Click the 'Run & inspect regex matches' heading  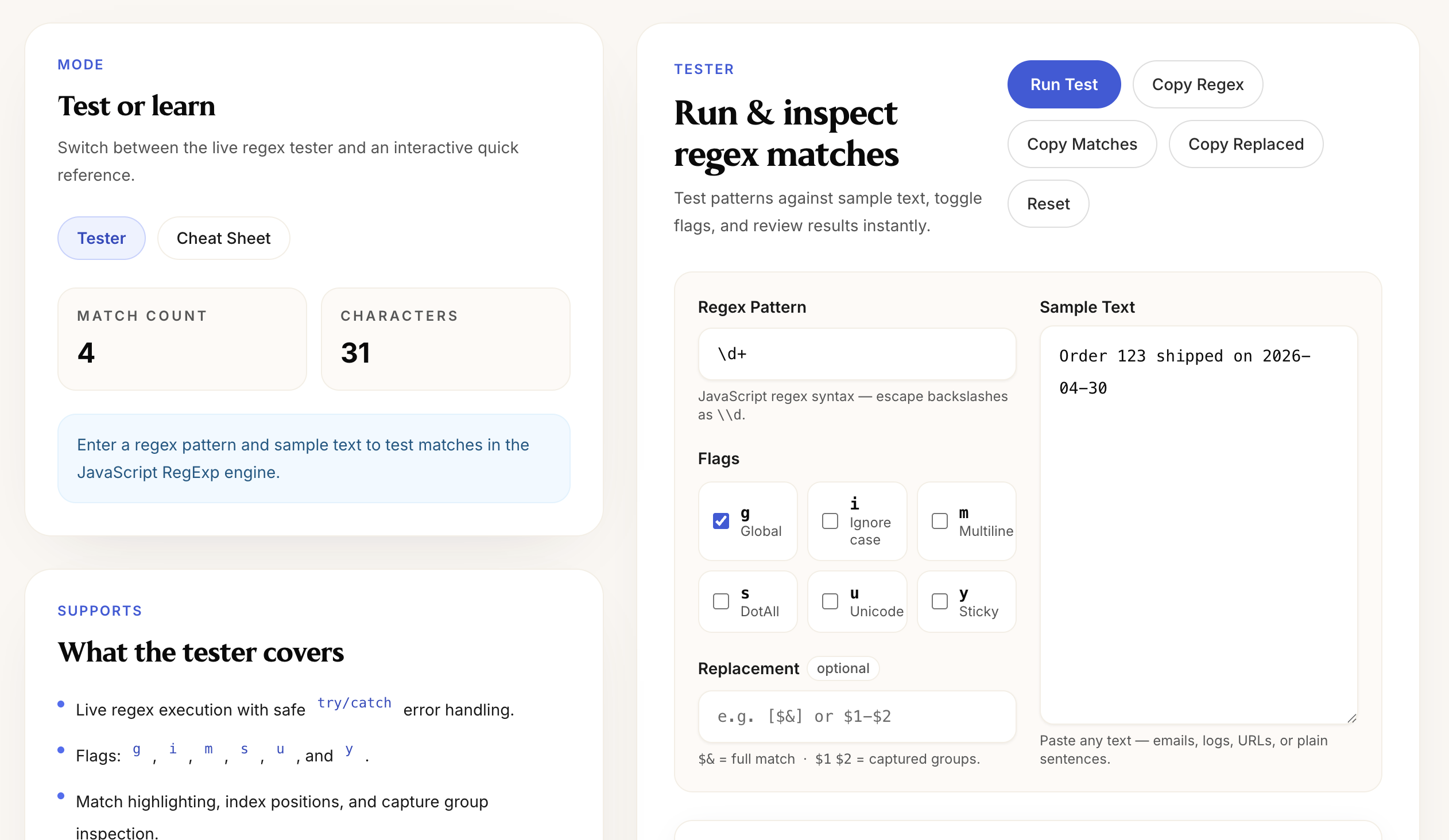pos(786,133)
